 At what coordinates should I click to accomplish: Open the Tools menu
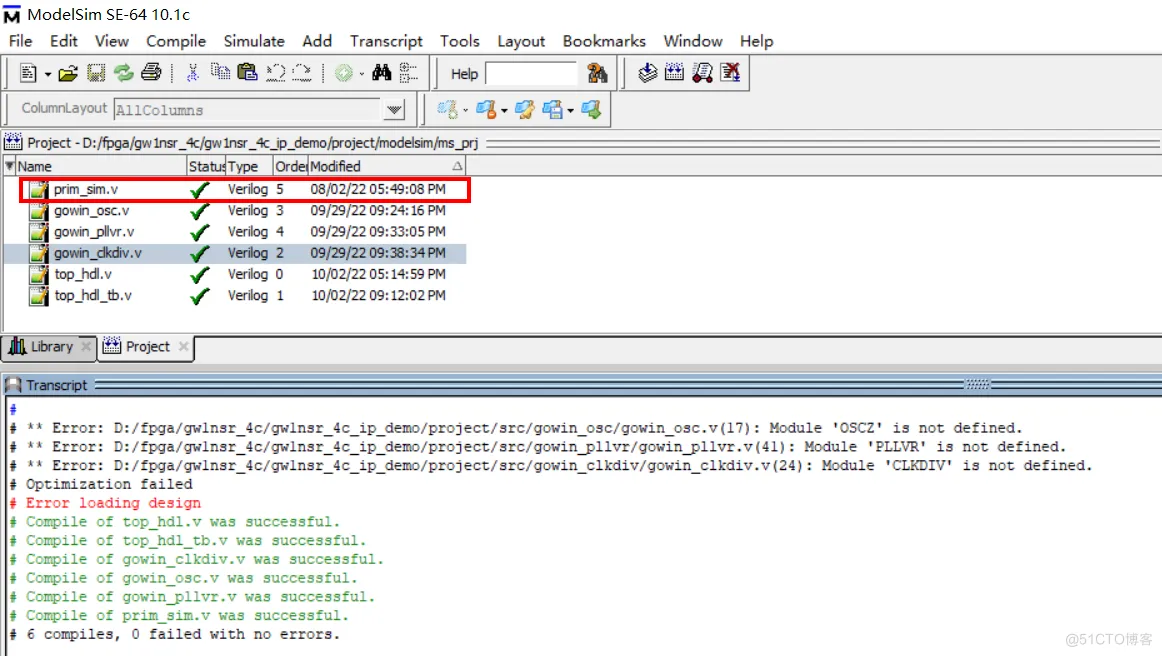tap(459, 41)
